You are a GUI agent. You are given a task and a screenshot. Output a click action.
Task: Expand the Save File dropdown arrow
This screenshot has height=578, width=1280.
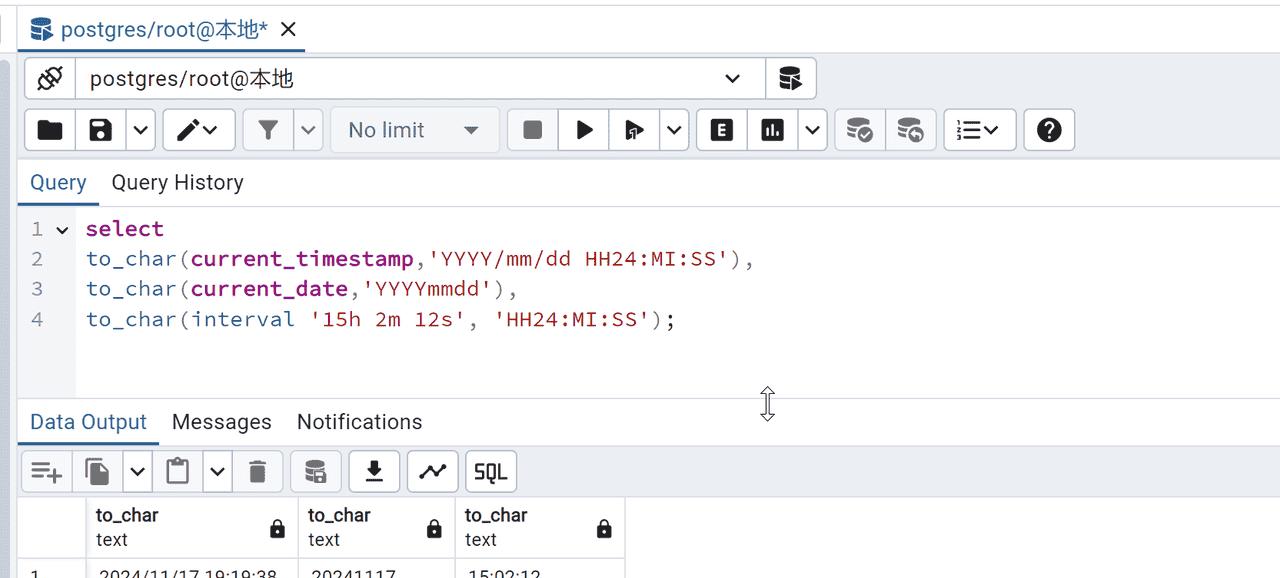pyautogui.click(x=141, y=130)
